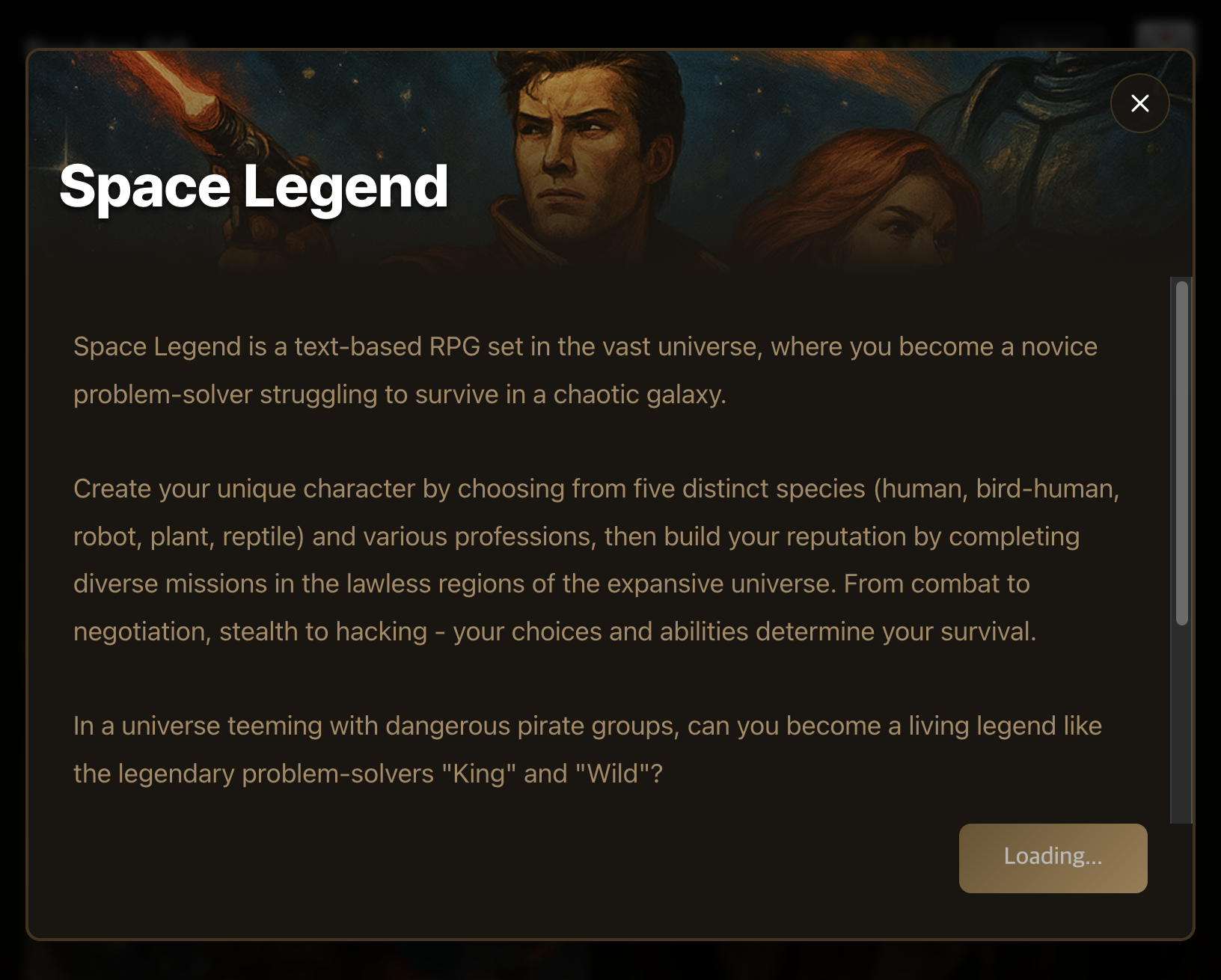
Task: Click the empty scrollbar track below the thumb
Action: click(x=1181, y=724)
